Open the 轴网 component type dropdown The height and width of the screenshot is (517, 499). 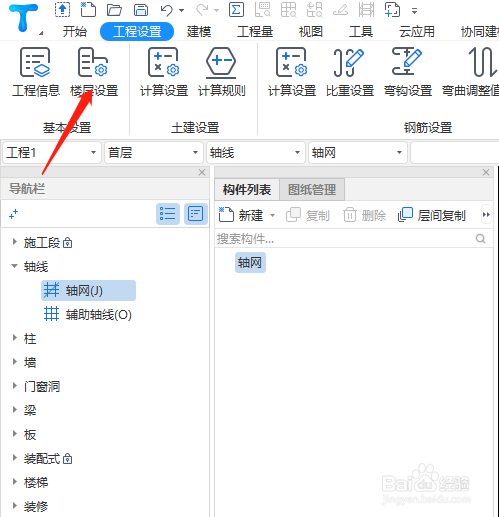(x=358, y=153)
